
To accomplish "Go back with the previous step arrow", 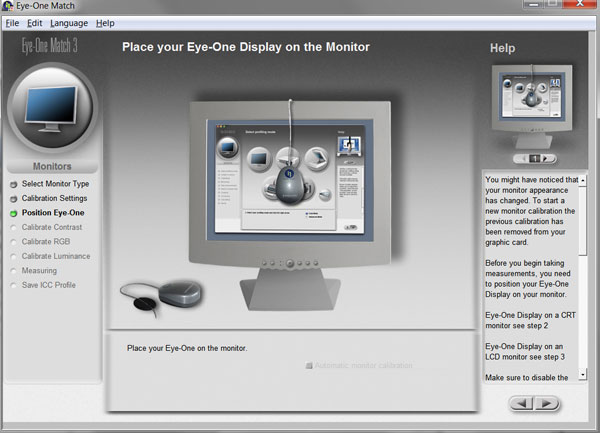I will pos(522,403).
